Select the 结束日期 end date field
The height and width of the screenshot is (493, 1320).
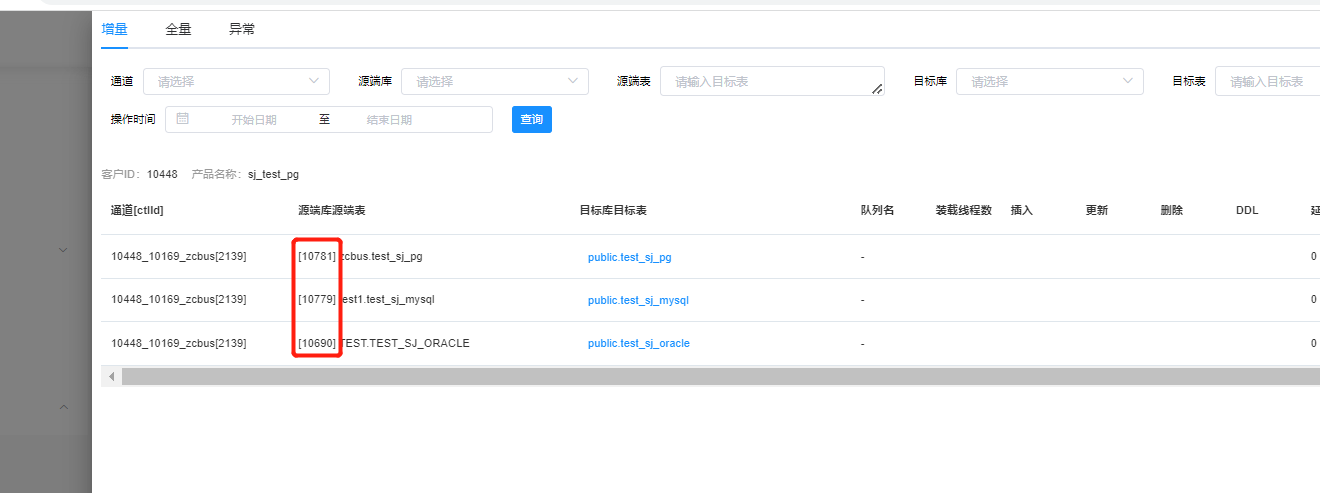(x=389, y=119)
